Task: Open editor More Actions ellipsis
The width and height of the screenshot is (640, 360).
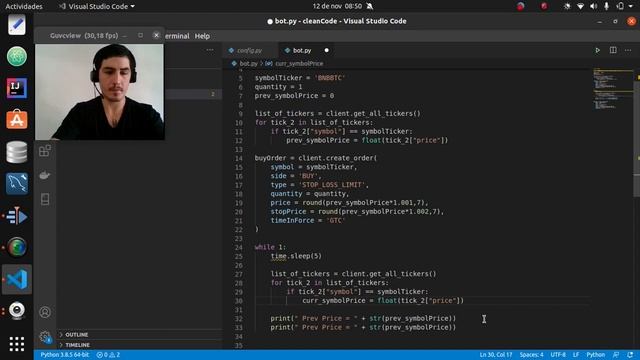Action: click(x=628, y=50)
